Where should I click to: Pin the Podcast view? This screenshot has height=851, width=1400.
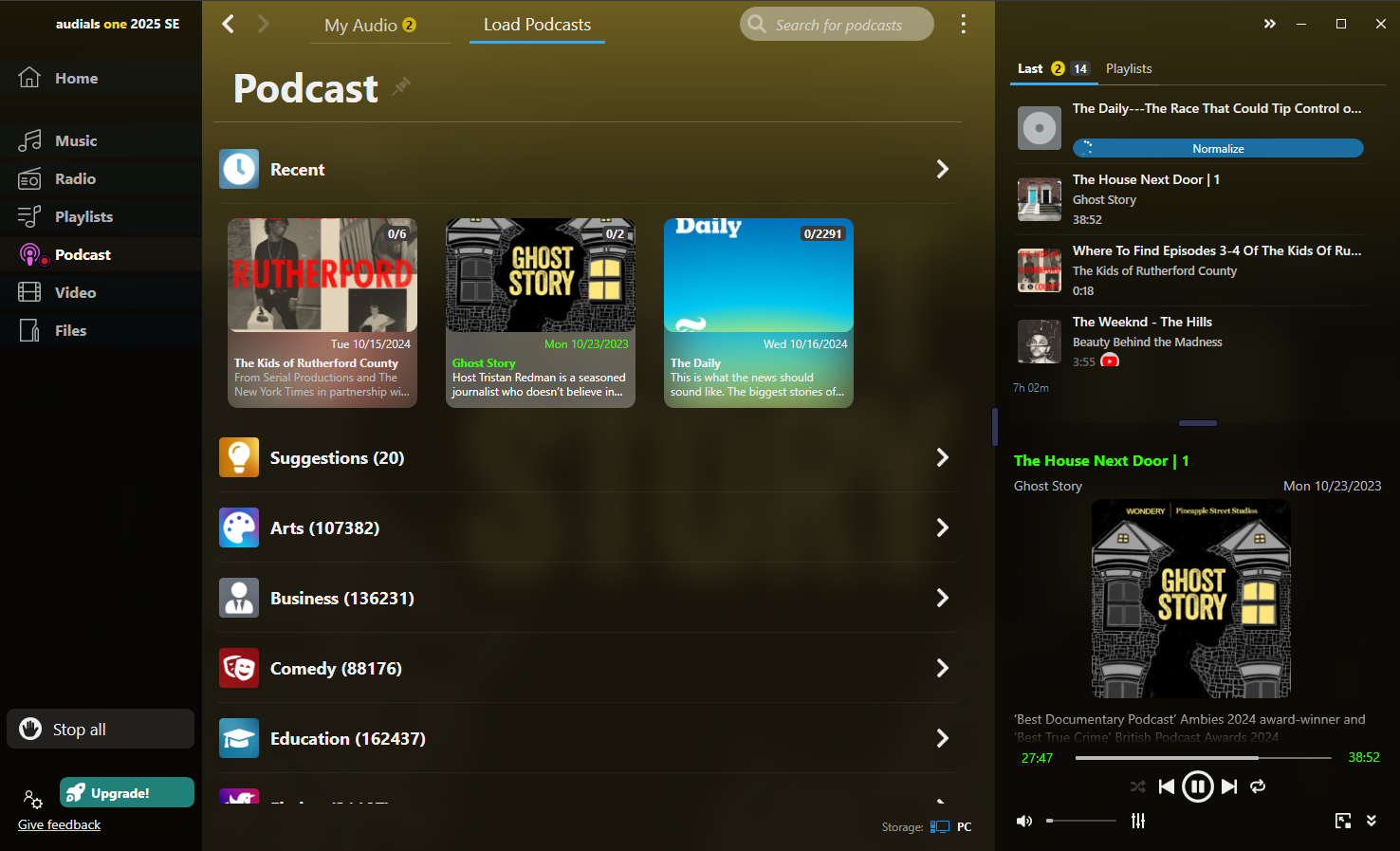click(402, 86)
